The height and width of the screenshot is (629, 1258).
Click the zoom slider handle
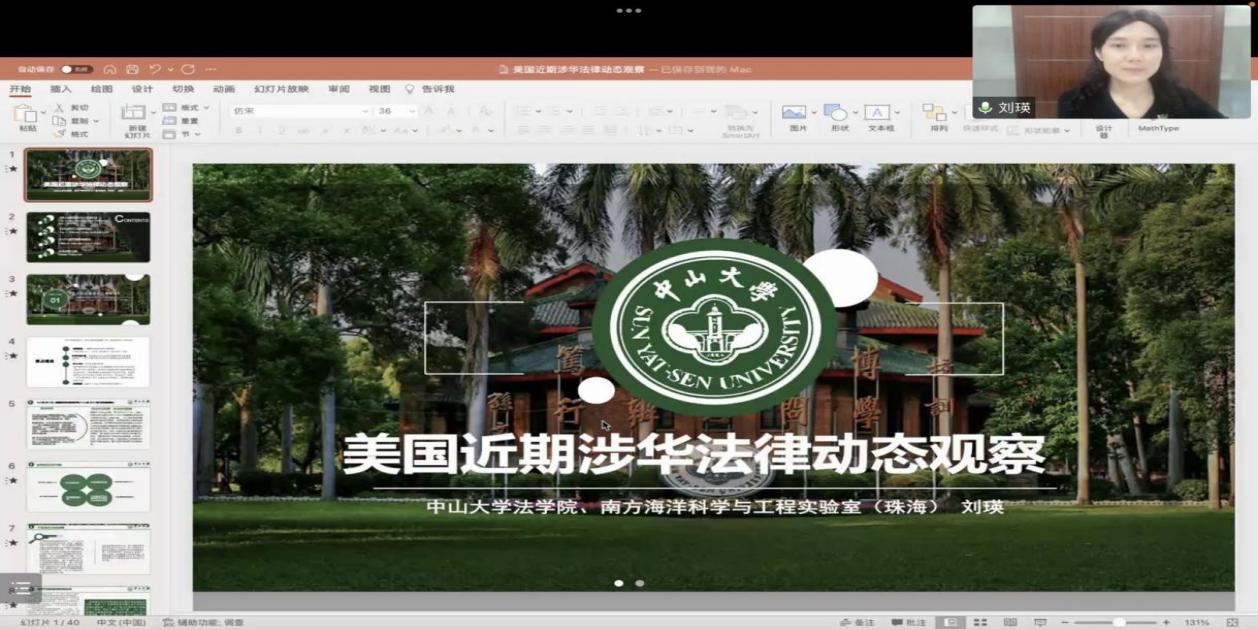pyautogui.click(x=1119, y=622)
